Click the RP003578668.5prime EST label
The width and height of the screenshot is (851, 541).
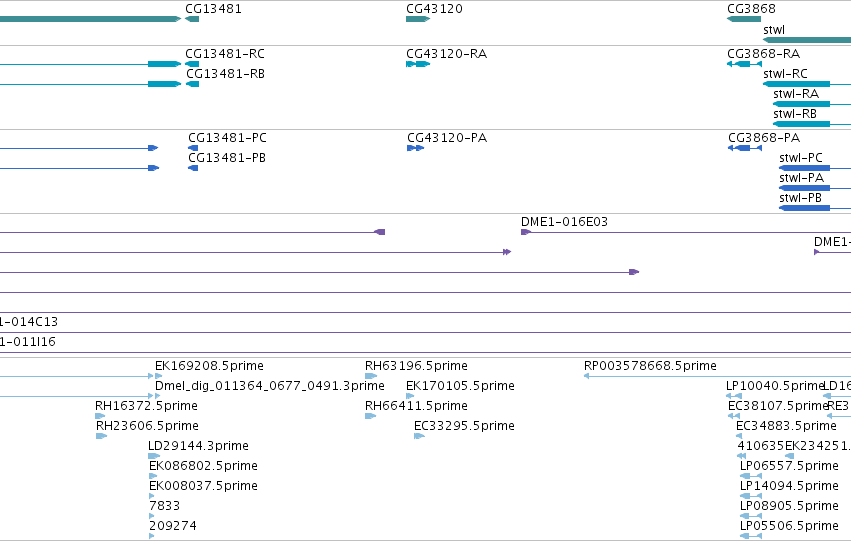coord(650,366)
